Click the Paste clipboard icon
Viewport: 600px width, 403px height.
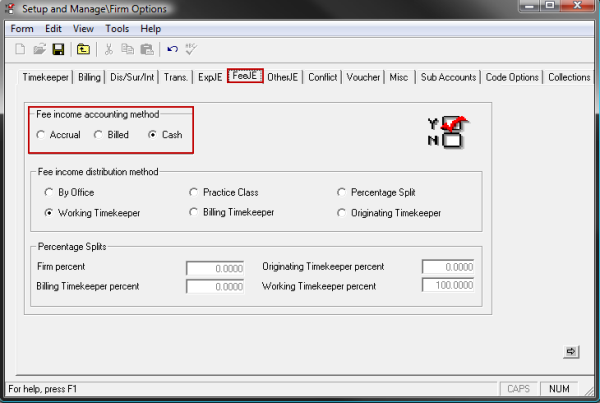click(147, 49)
